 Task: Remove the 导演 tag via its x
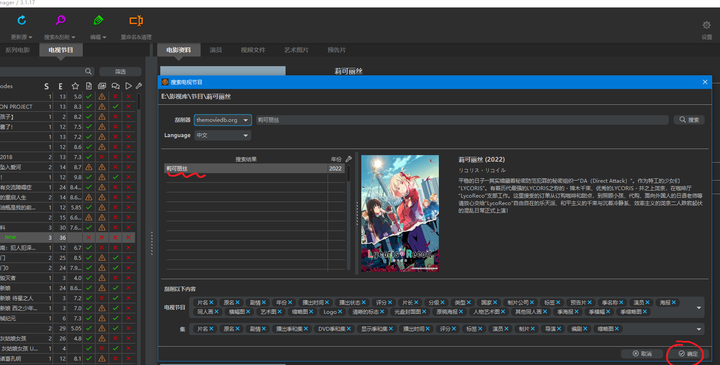pyautogui.click(x=558, y=329)
